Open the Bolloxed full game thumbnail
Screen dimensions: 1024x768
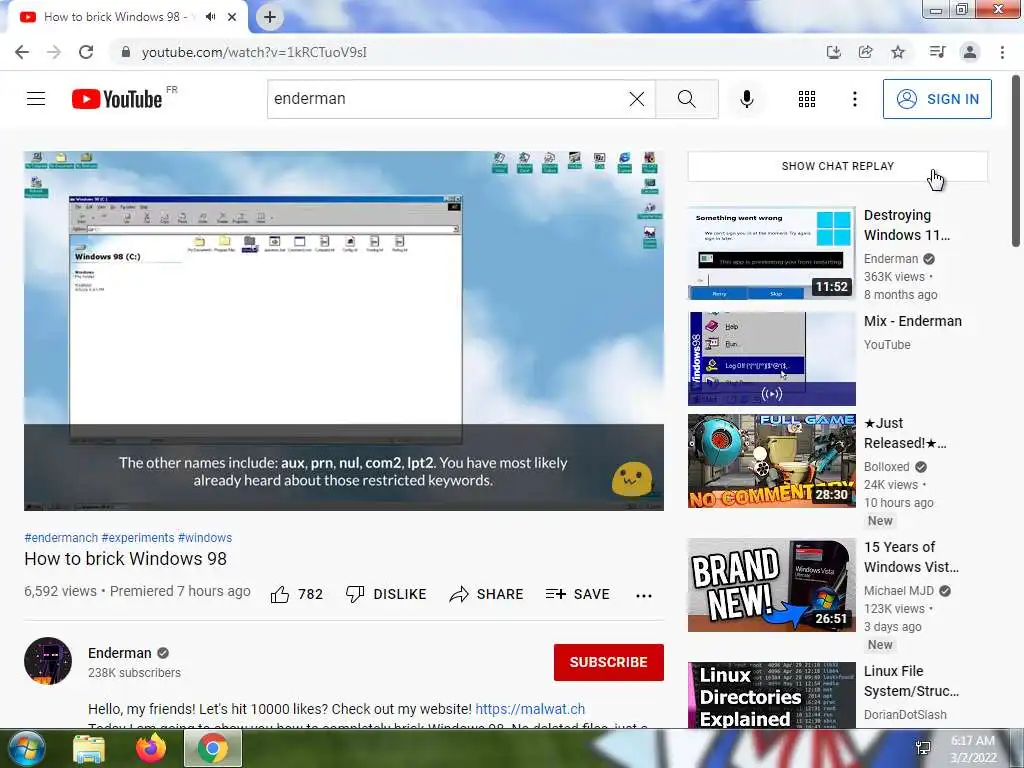point(771,461)
